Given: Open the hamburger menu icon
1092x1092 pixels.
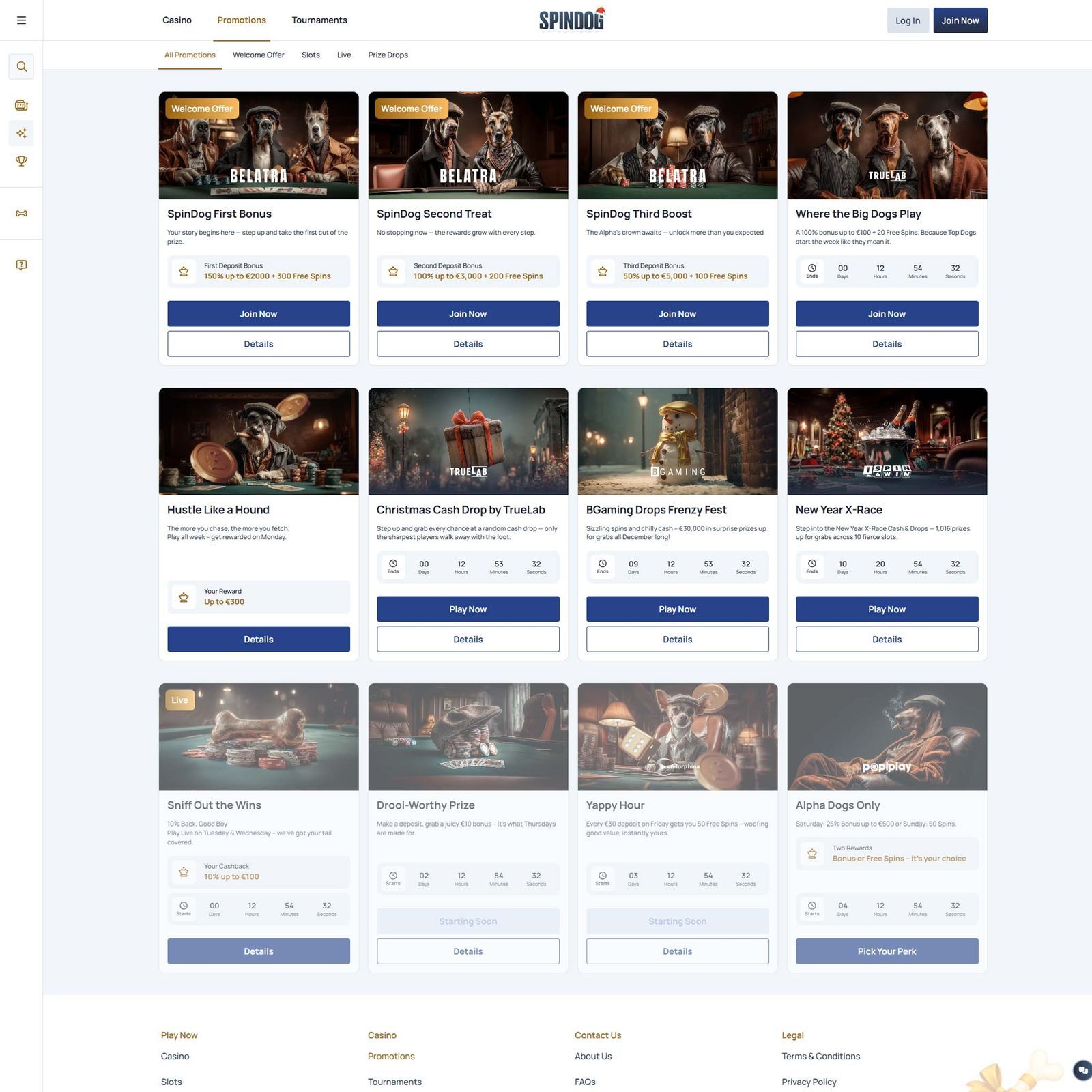Looking at the screenshot, I should tap(21, 20).
